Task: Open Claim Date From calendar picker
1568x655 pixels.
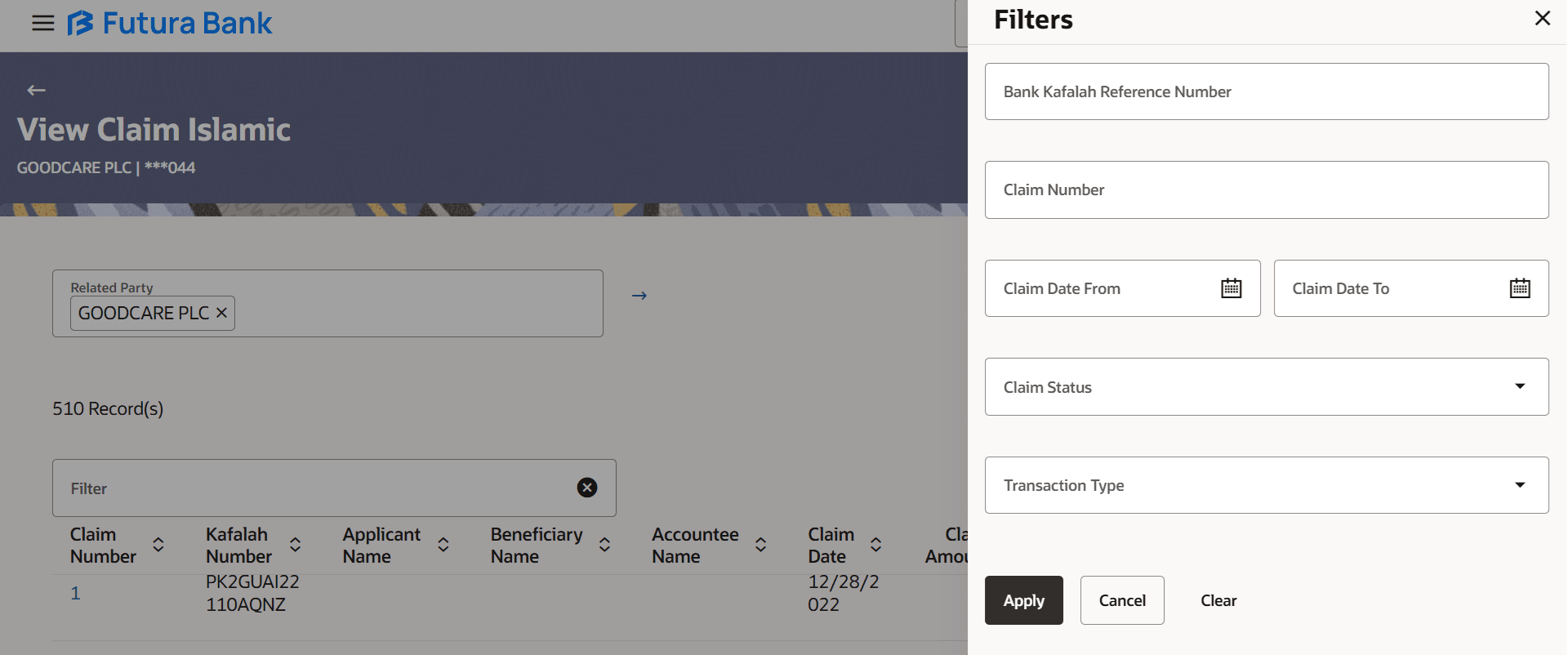Action: [x=1231, y=288]
